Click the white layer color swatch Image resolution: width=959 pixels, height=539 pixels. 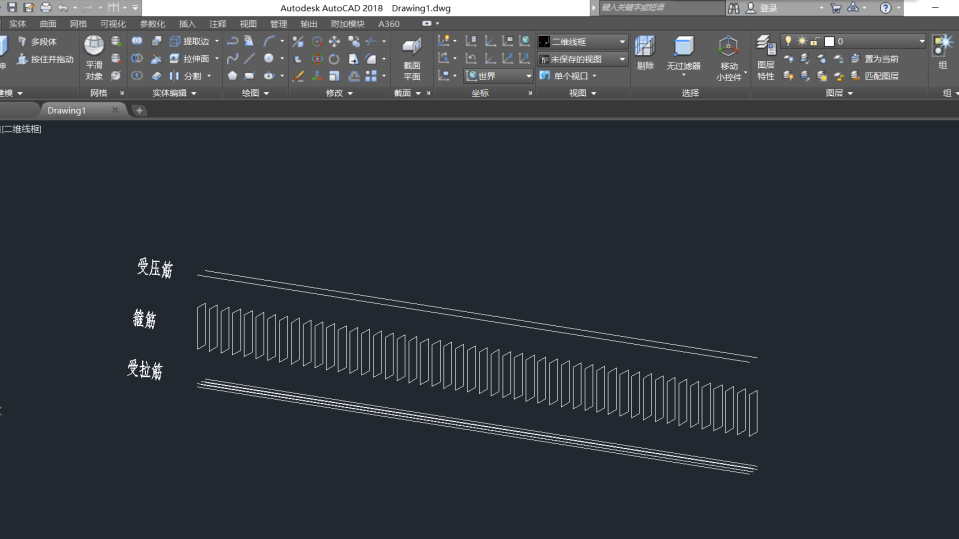point(828,41)
